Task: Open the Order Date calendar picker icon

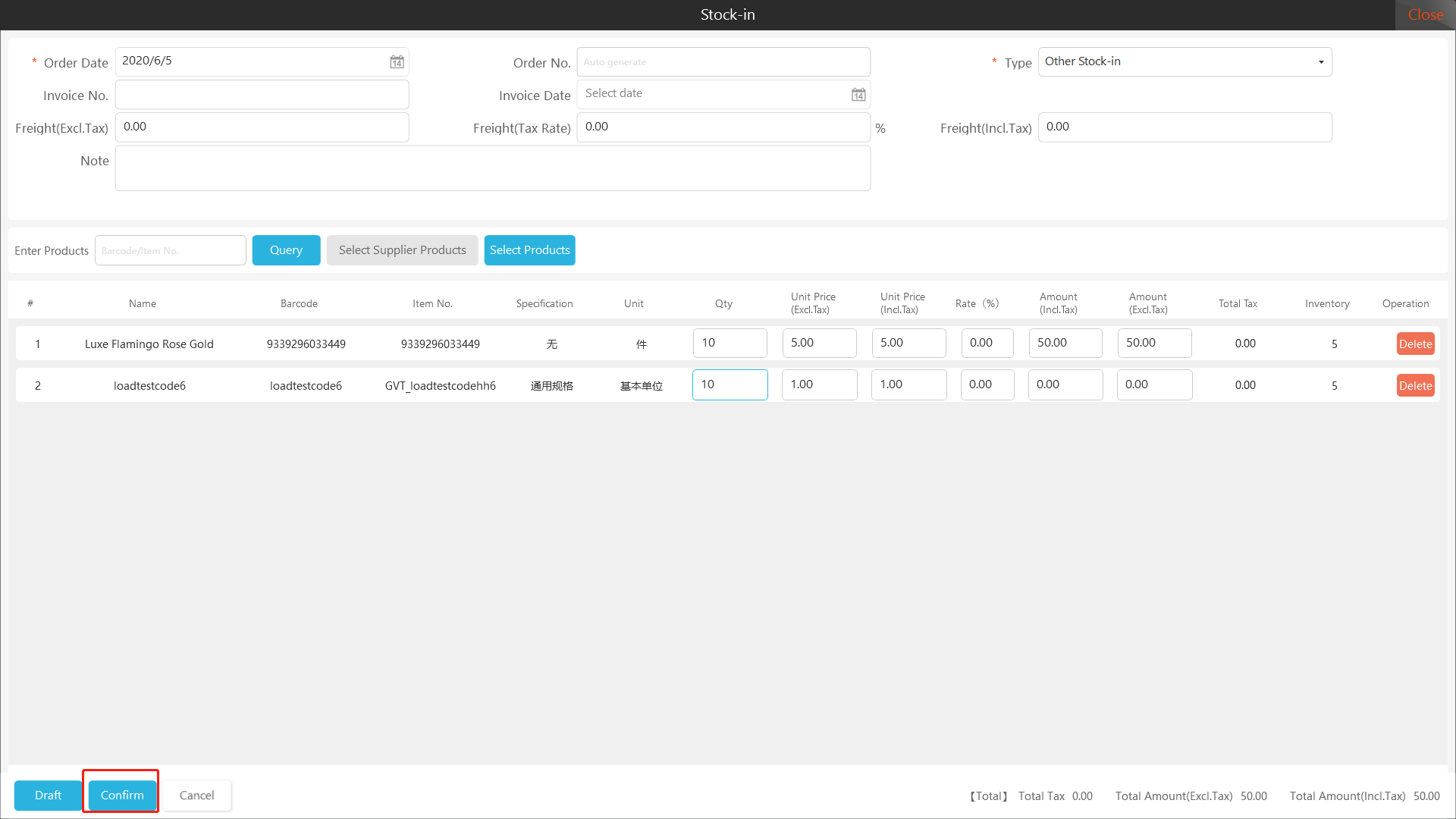Action: tap(397, 62)
